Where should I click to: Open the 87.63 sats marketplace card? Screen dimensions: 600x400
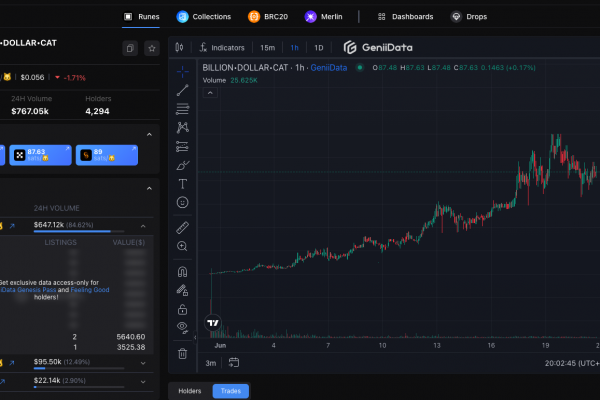[41, 155]
